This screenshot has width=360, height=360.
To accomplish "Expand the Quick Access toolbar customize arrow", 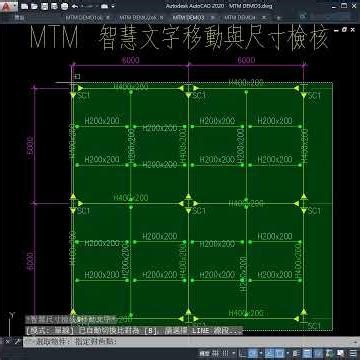I will point(113,6).
